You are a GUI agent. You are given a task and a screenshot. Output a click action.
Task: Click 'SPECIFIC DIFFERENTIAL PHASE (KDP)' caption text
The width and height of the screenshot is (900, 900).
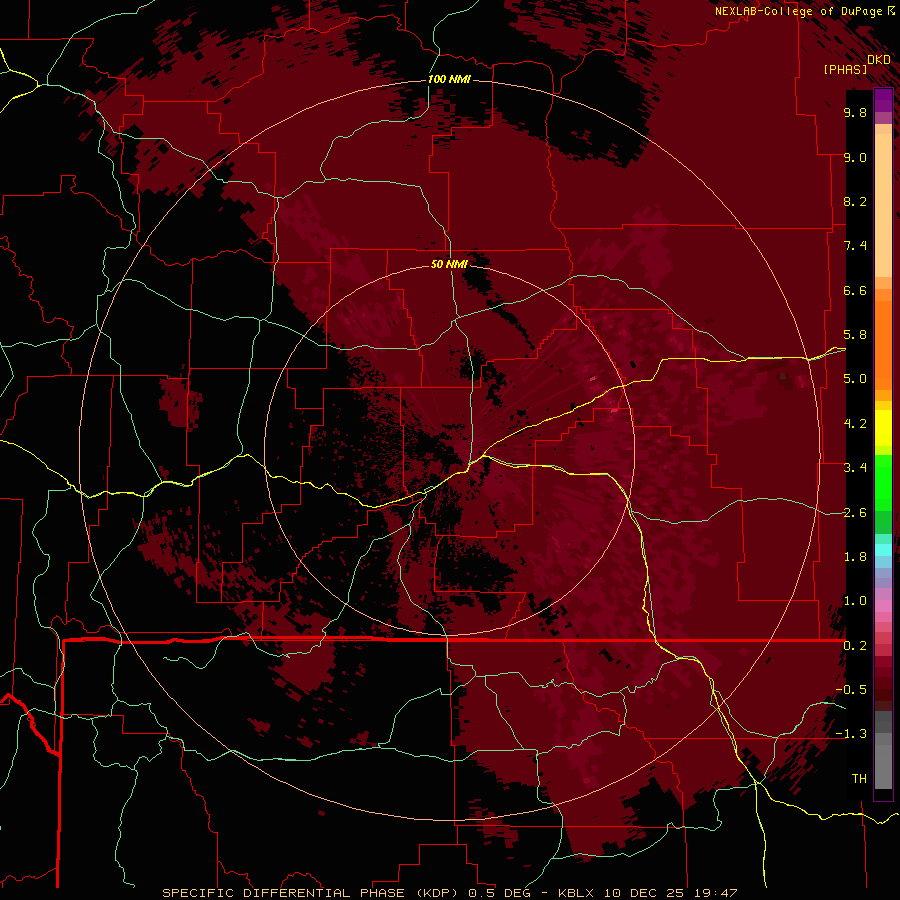click(x=310, y=893)
